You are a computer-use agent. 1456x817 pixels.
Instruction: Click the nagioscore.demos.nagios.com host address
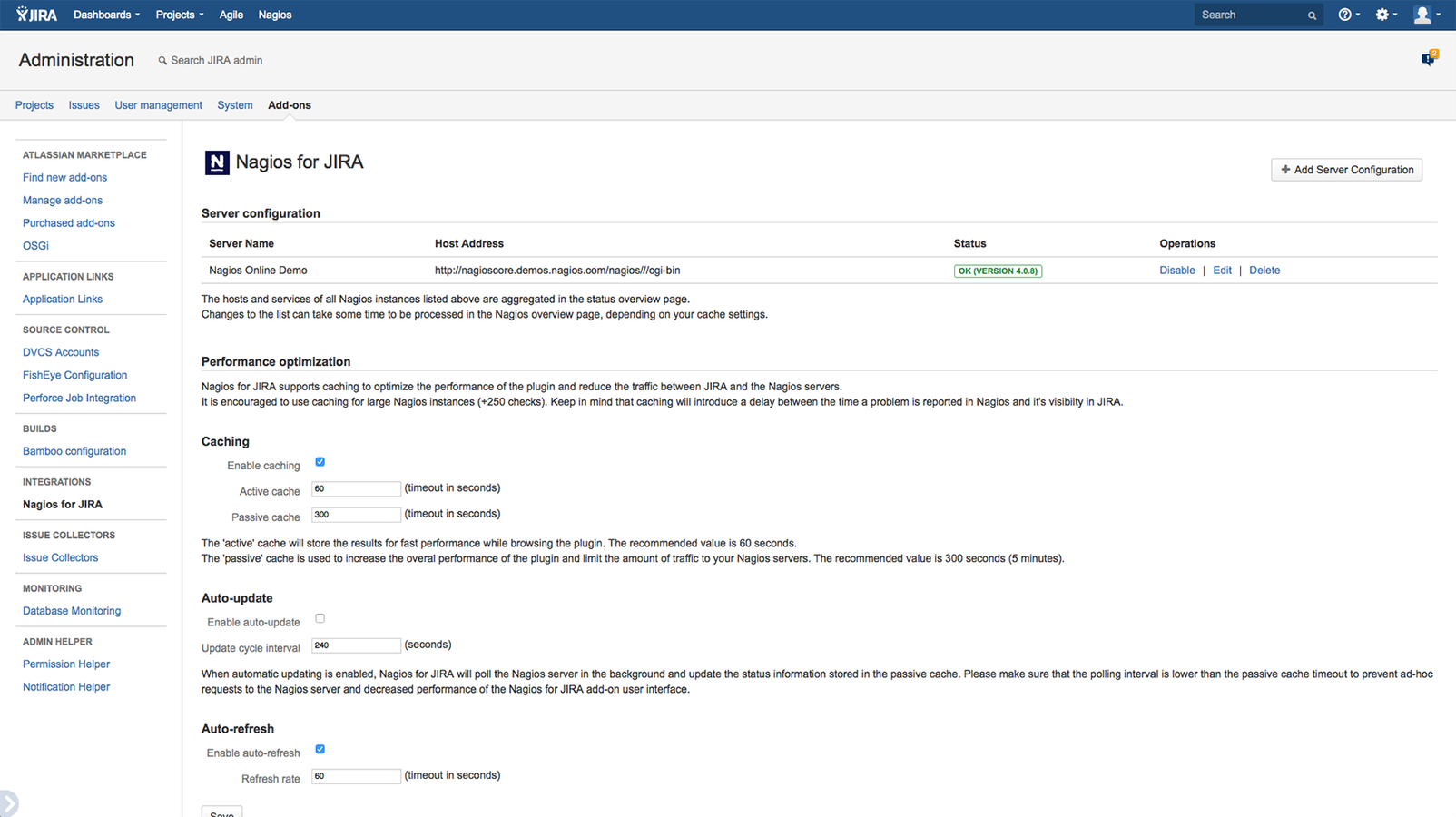click(557, 271)
